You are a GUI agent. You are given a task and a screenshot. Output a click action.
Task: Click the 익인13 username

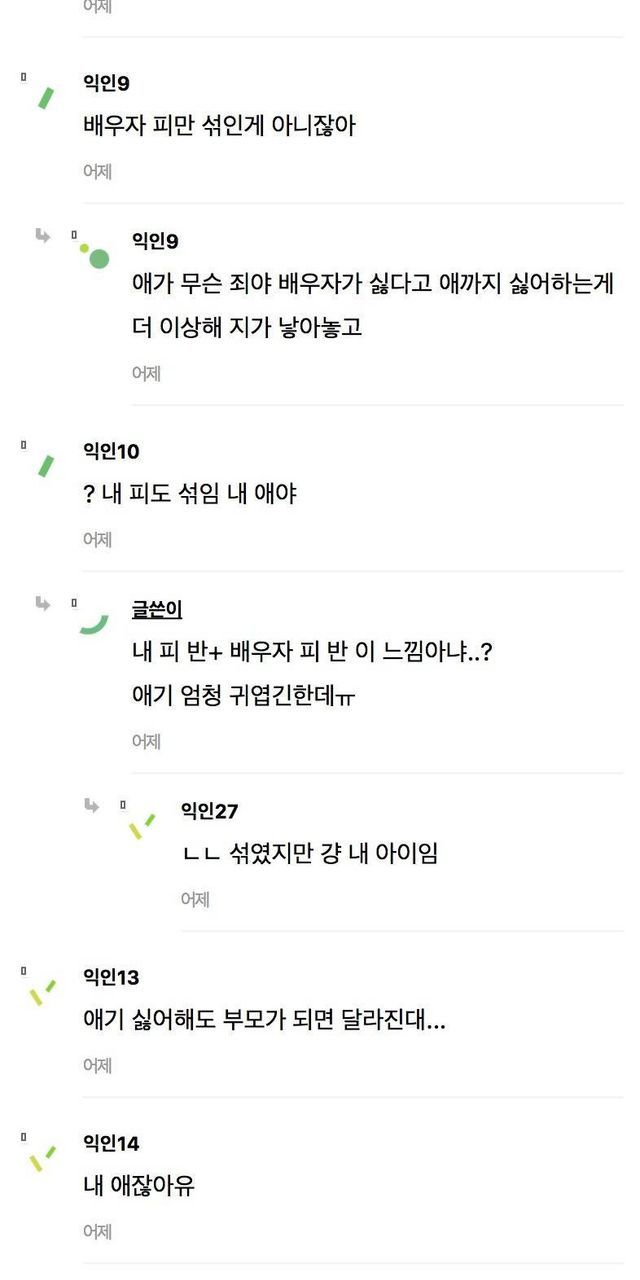pyautogui.click(x=111, y=977)
